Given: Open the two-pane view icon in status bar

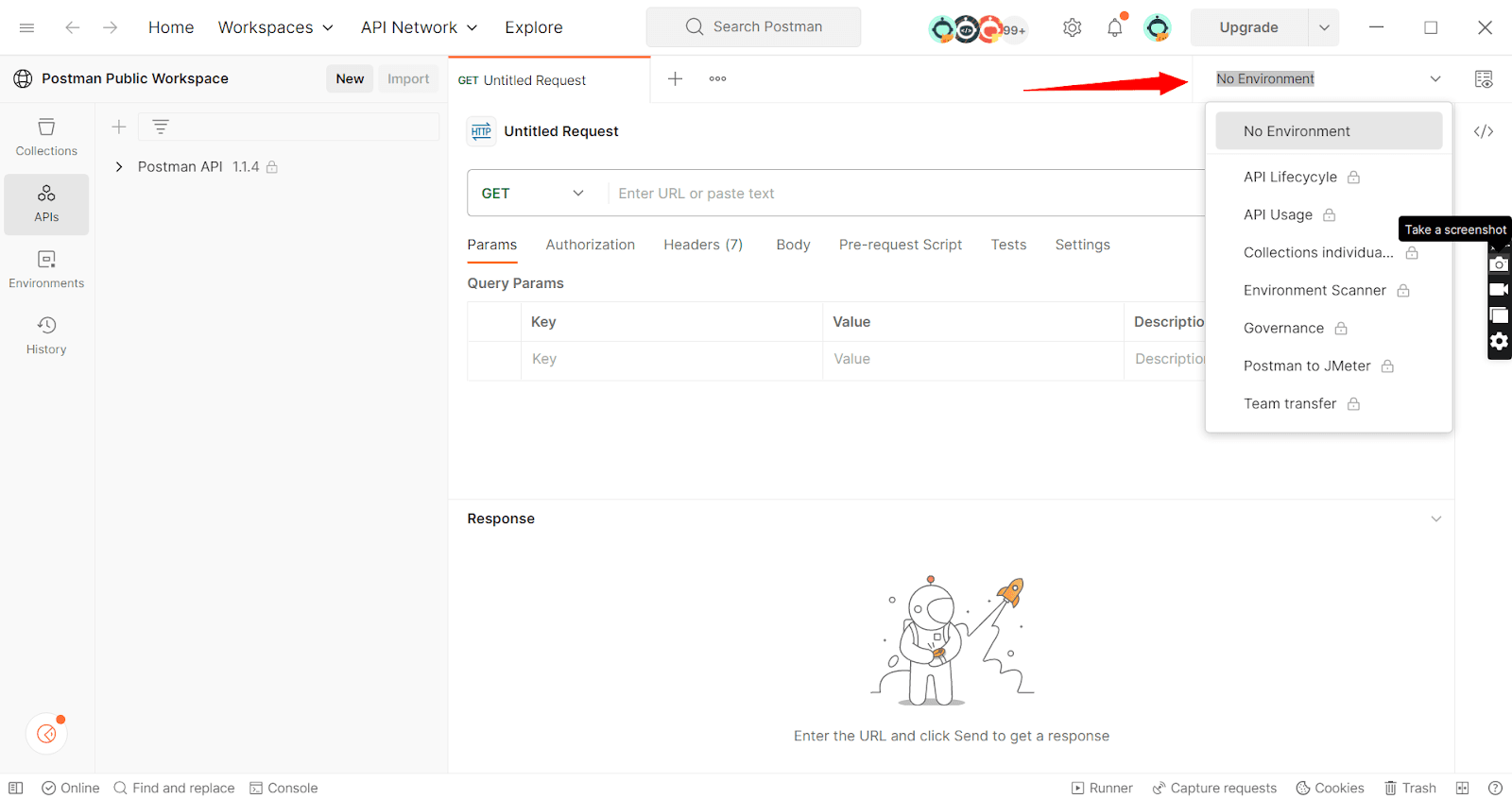Looking at the screenshot, I should click(x=1463, y=788).
